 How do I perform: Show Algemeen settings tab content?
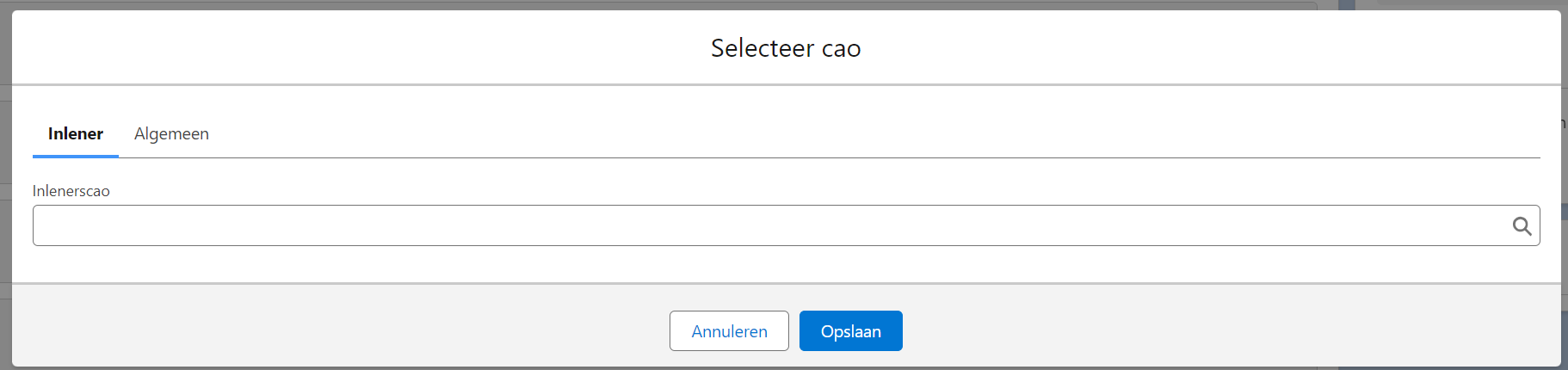point(171,134)
